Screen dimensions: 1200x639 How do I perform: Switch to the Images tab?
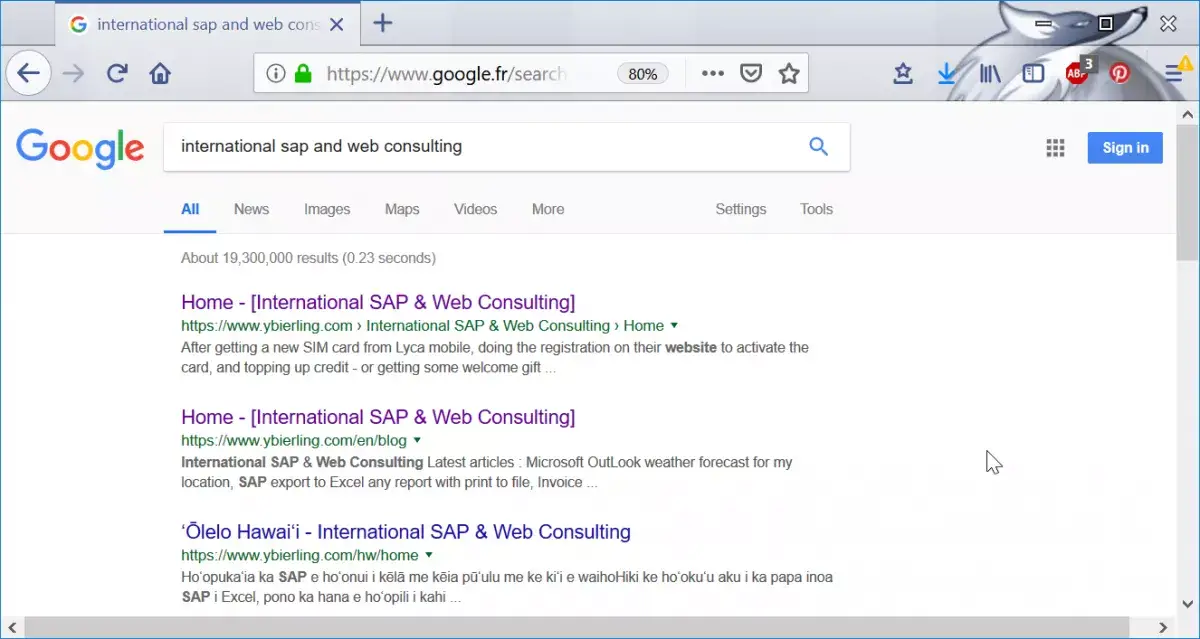pos(327,209)
